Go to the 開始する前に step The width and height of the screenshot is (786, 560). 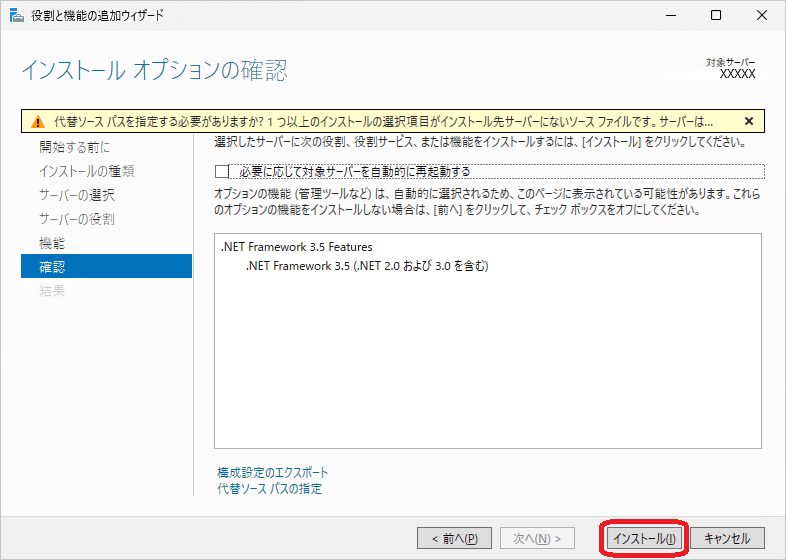pos(74,147)
